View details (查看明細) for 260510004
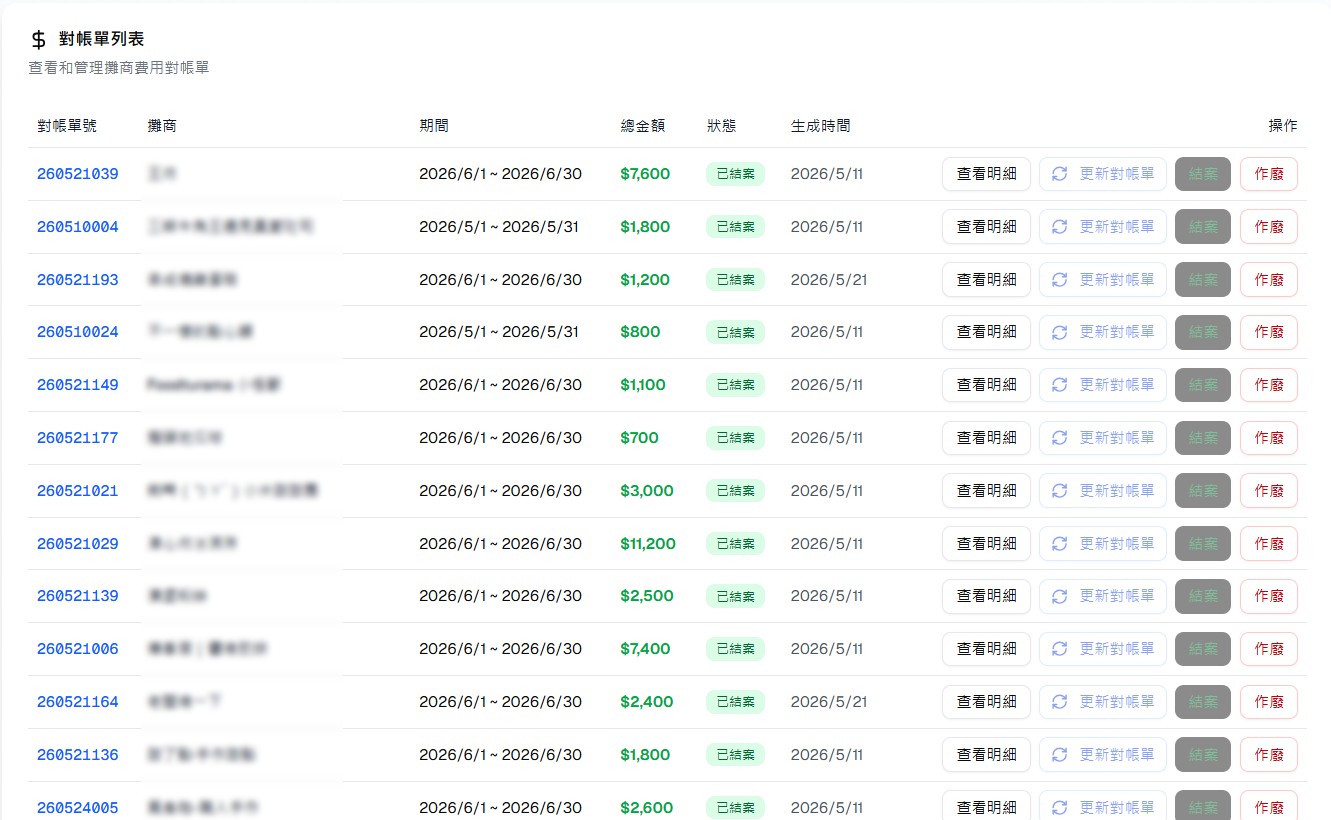This screenshot has width=1331, height=820. [x=986, y=227]
